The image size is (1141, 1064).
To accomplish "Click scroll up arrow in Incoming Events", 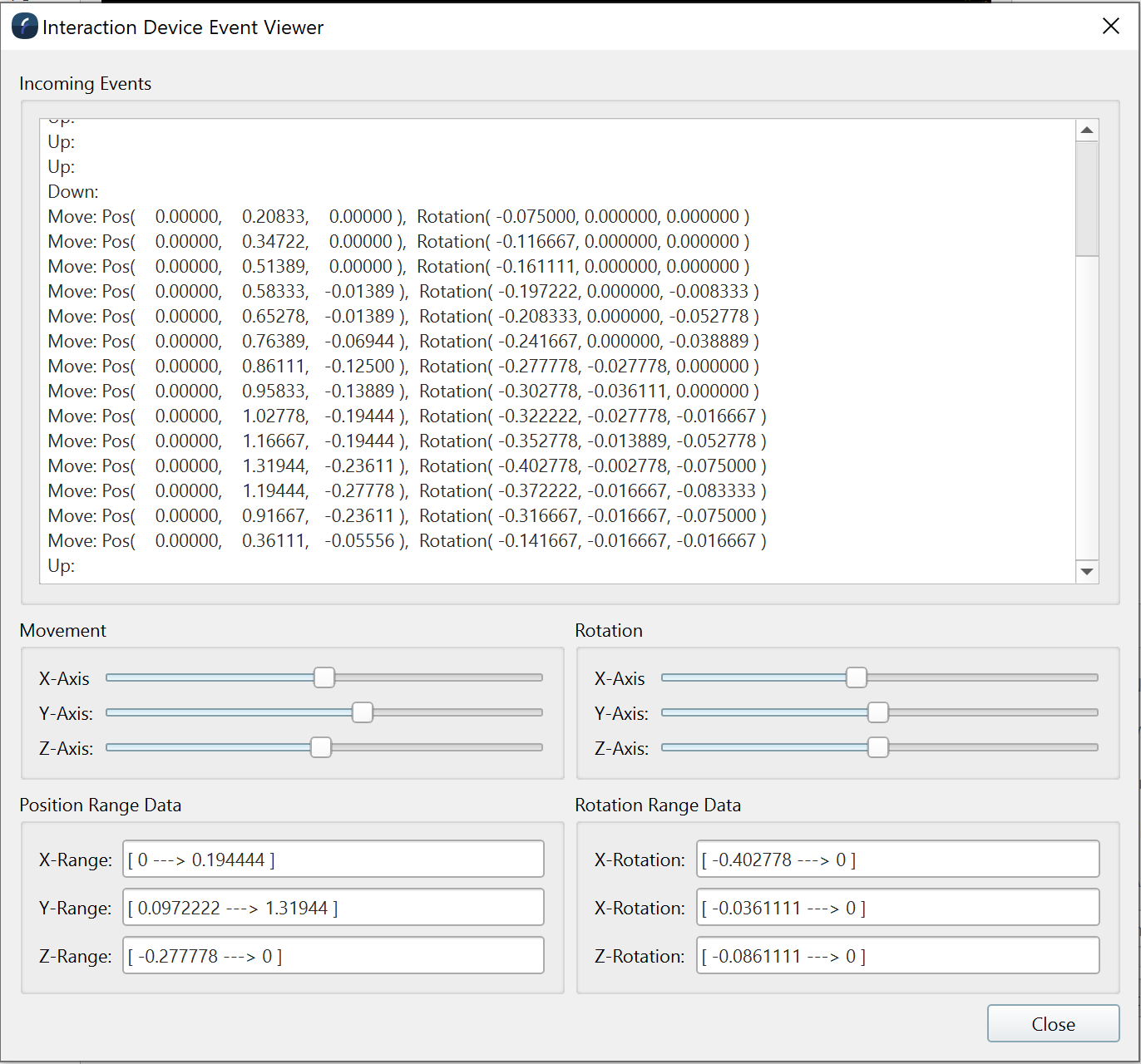I will point(1086,131).
